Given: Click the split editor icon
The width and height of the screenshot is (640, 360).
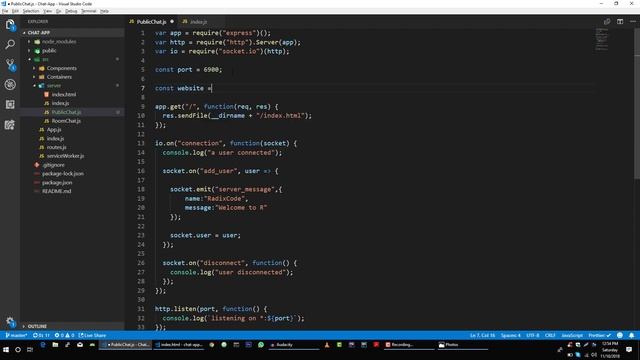Looking at the screenshot, I should click(x=620, y=21).
